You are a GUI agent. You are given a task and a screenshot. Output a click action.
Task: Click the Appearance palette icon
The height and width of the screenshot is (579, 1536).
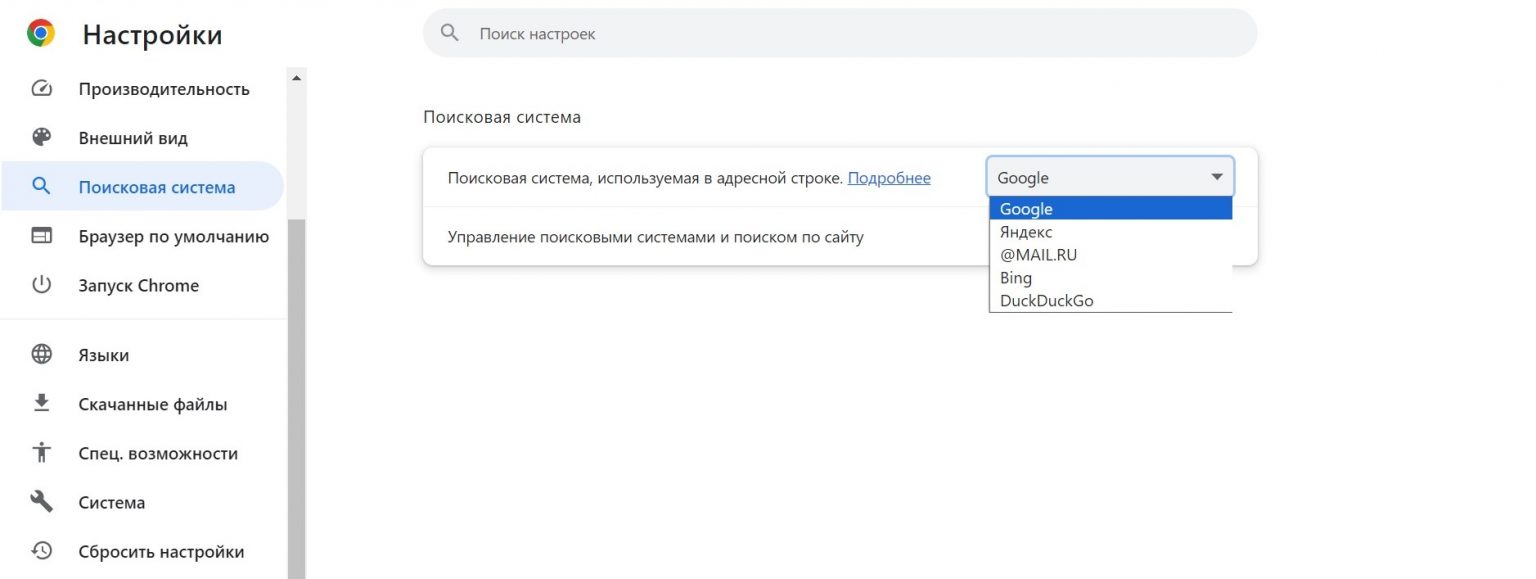click(41, 138)
